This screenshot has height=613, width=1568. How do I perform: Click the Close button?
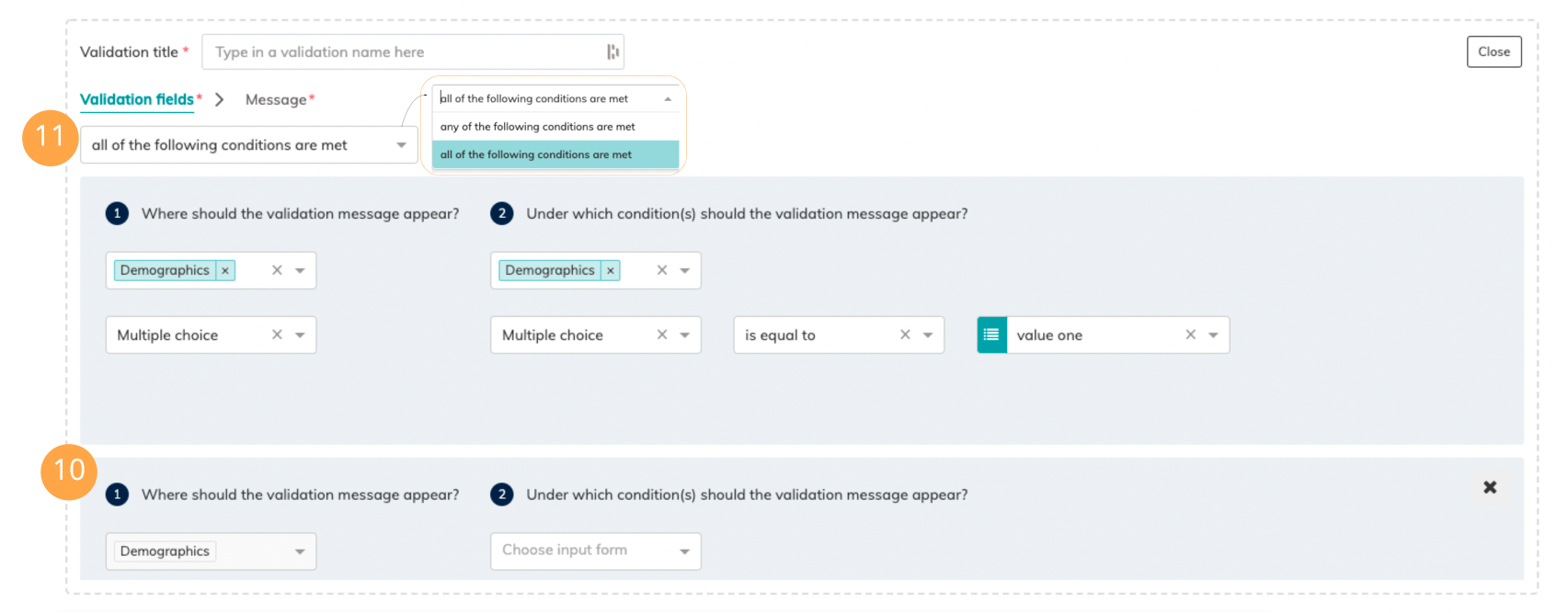point(1494,52)
